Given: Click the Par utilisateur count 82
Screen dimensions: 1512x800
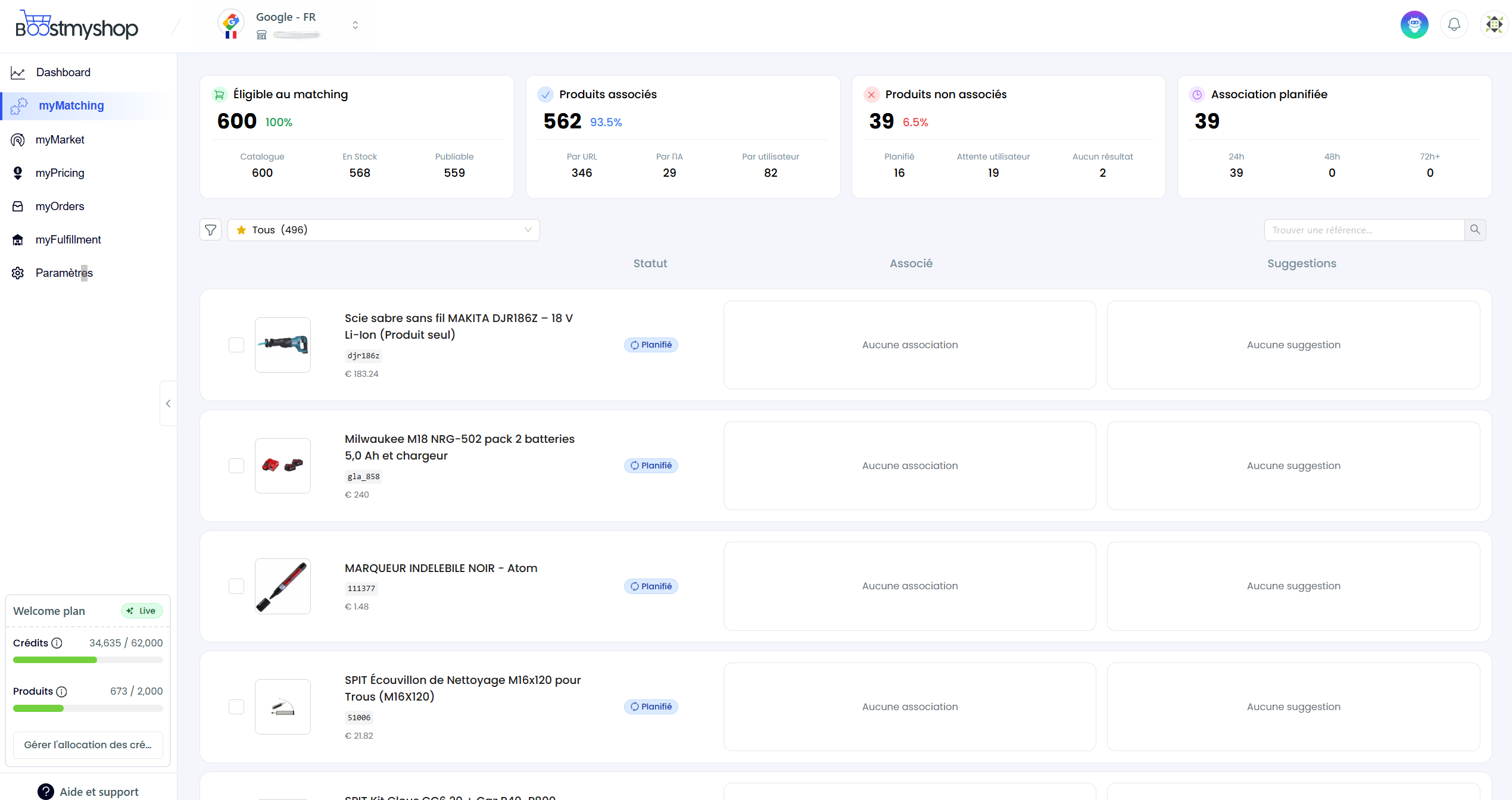Looking at the screenshot, I should point(771,173).
